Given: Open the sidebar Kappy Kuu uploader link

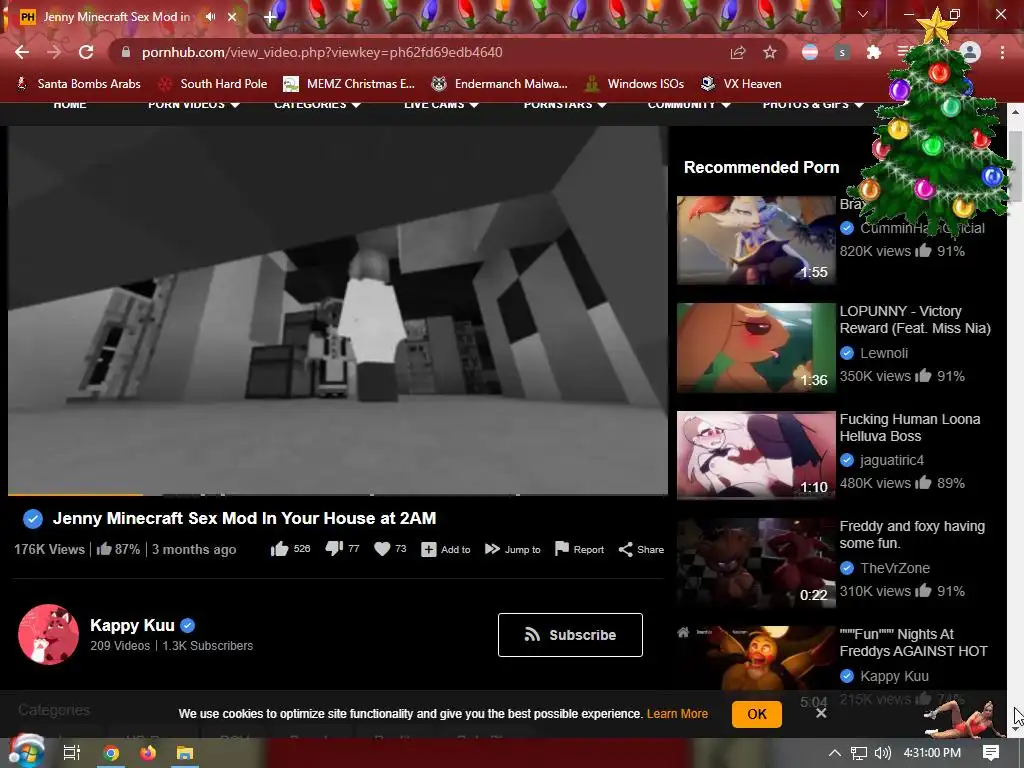Looking at the screenshot, I should point(894,676).
